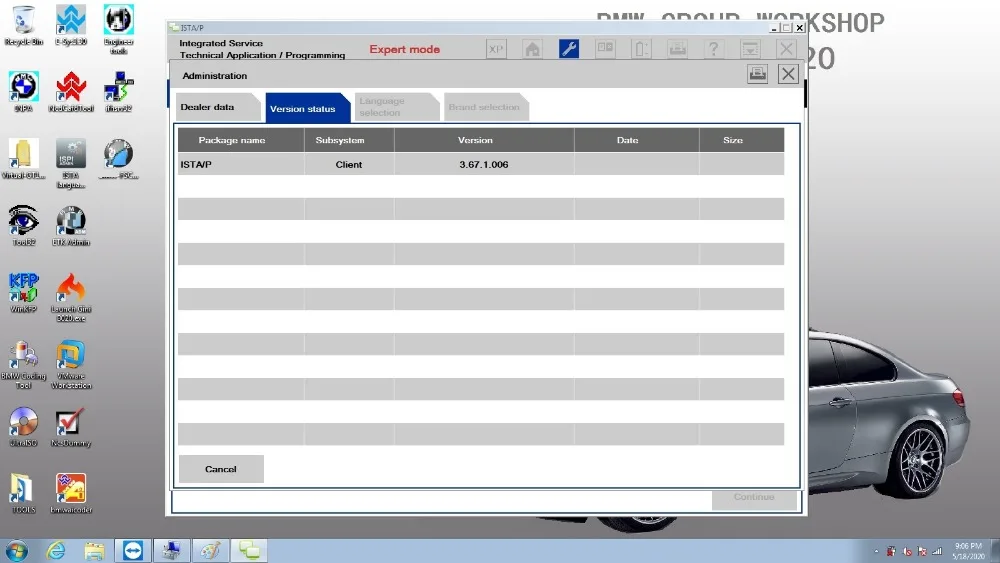The height and width of the screenshot is (563, 1000).
Task: Click the Size column header
Action: (x=742, y=140)
